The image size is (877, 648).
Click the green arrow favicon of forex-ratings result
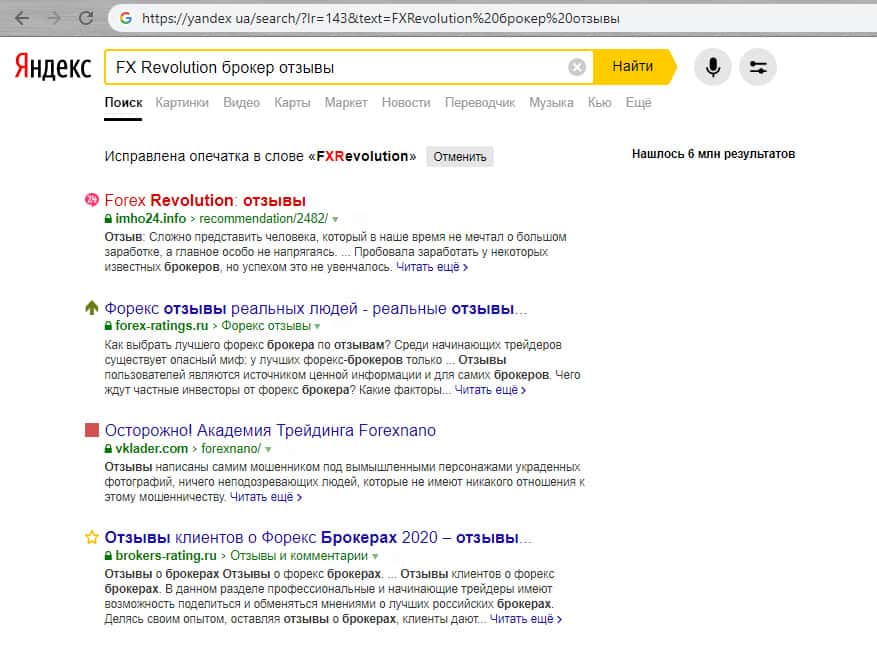(x=92, y=308)
